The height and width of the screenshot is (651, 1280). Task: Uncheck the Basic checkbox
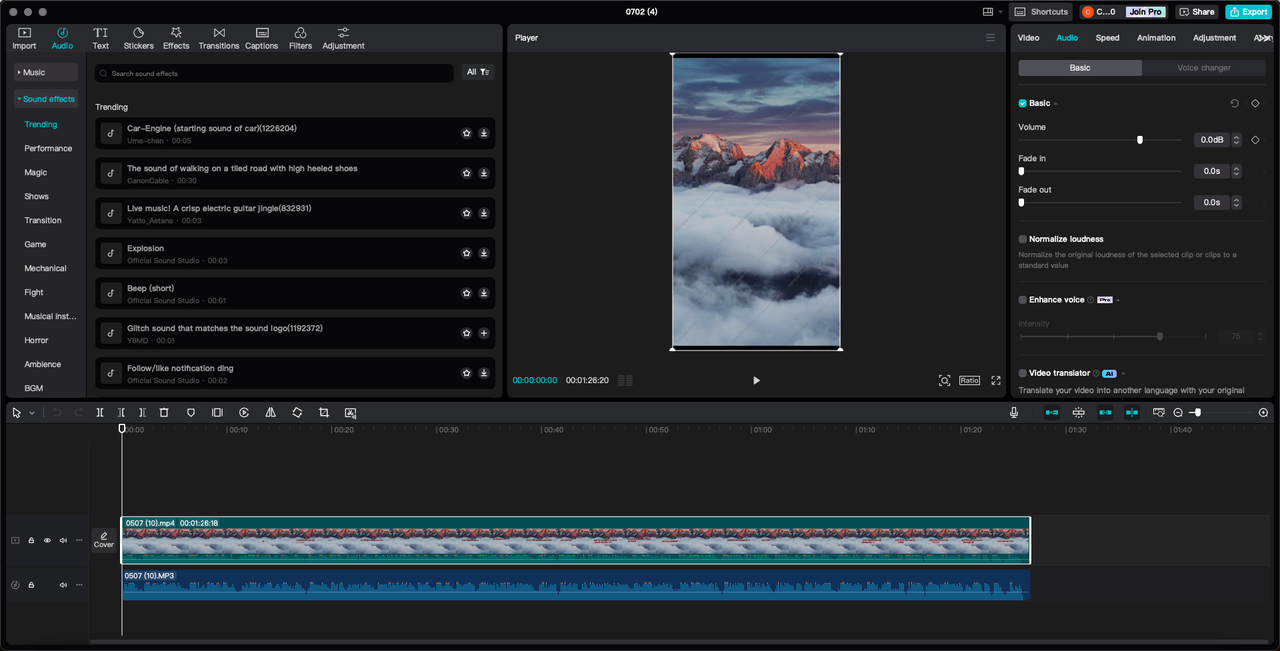(1023, 103)
